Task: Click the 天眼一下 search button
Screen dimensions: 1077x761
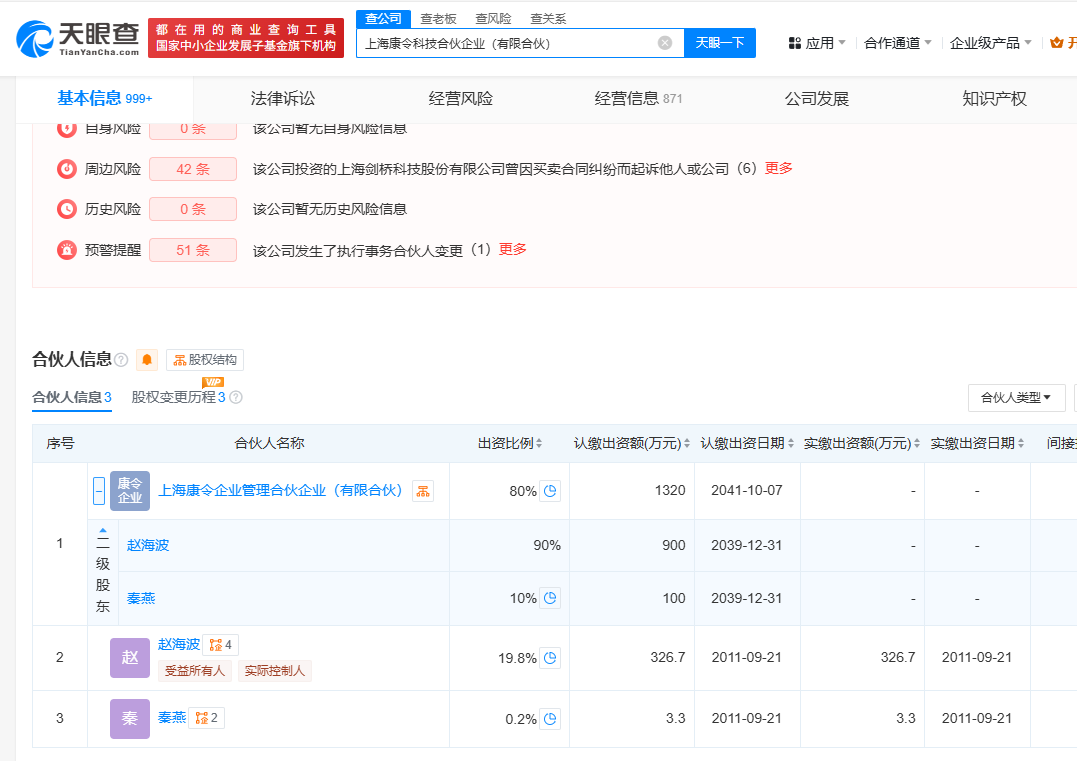Action: point(720,43)
